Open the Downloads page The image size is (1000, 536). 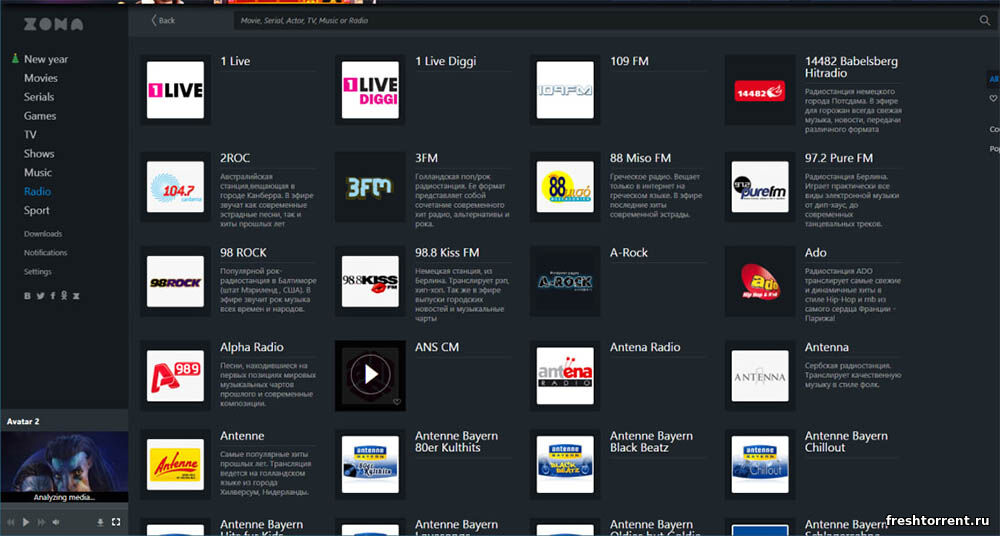pos(43,234)
